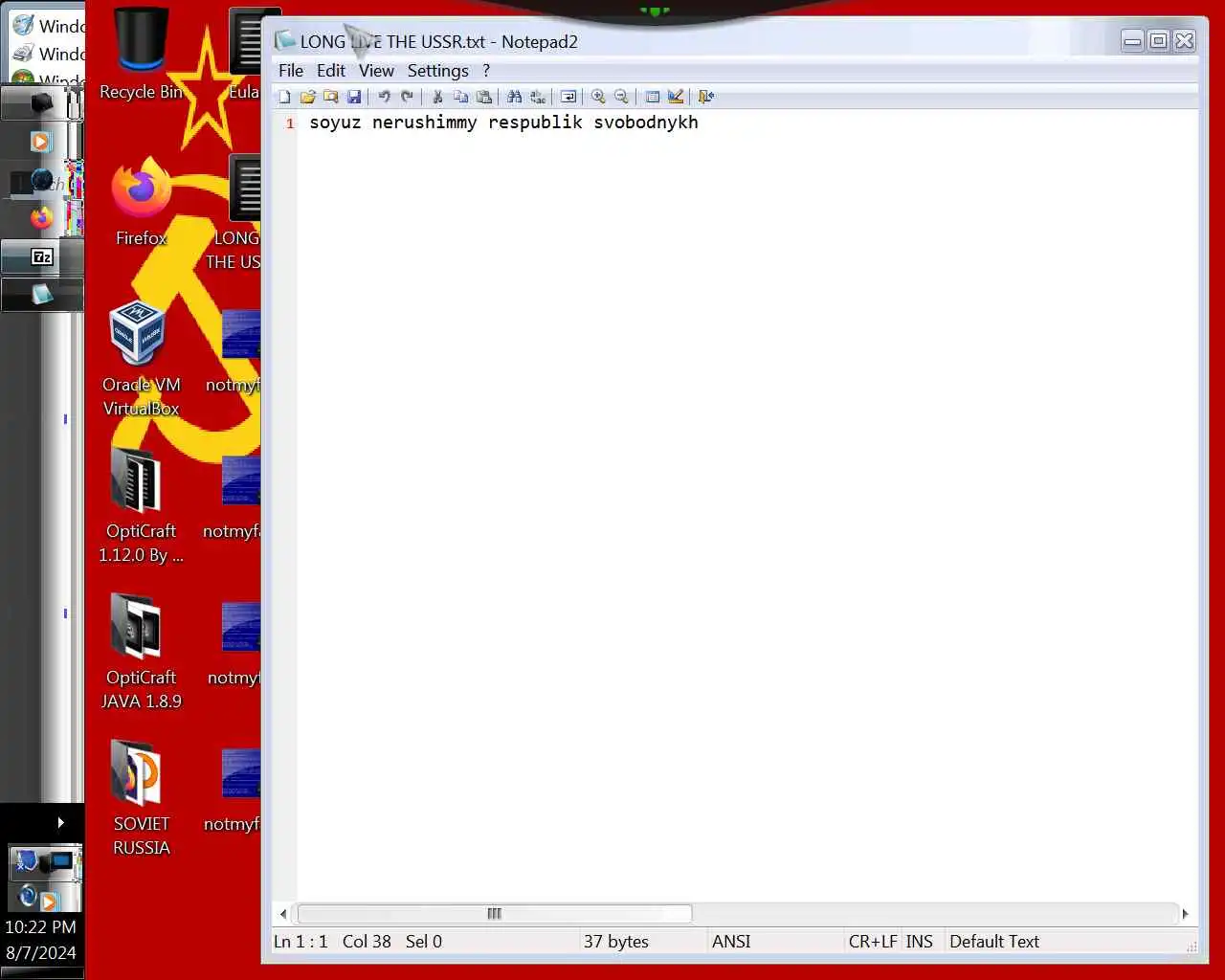The height and width of the screenshot is (980, 1225).
Task: Click the Notepad2 taskbar button
Action: pos(42,295)
